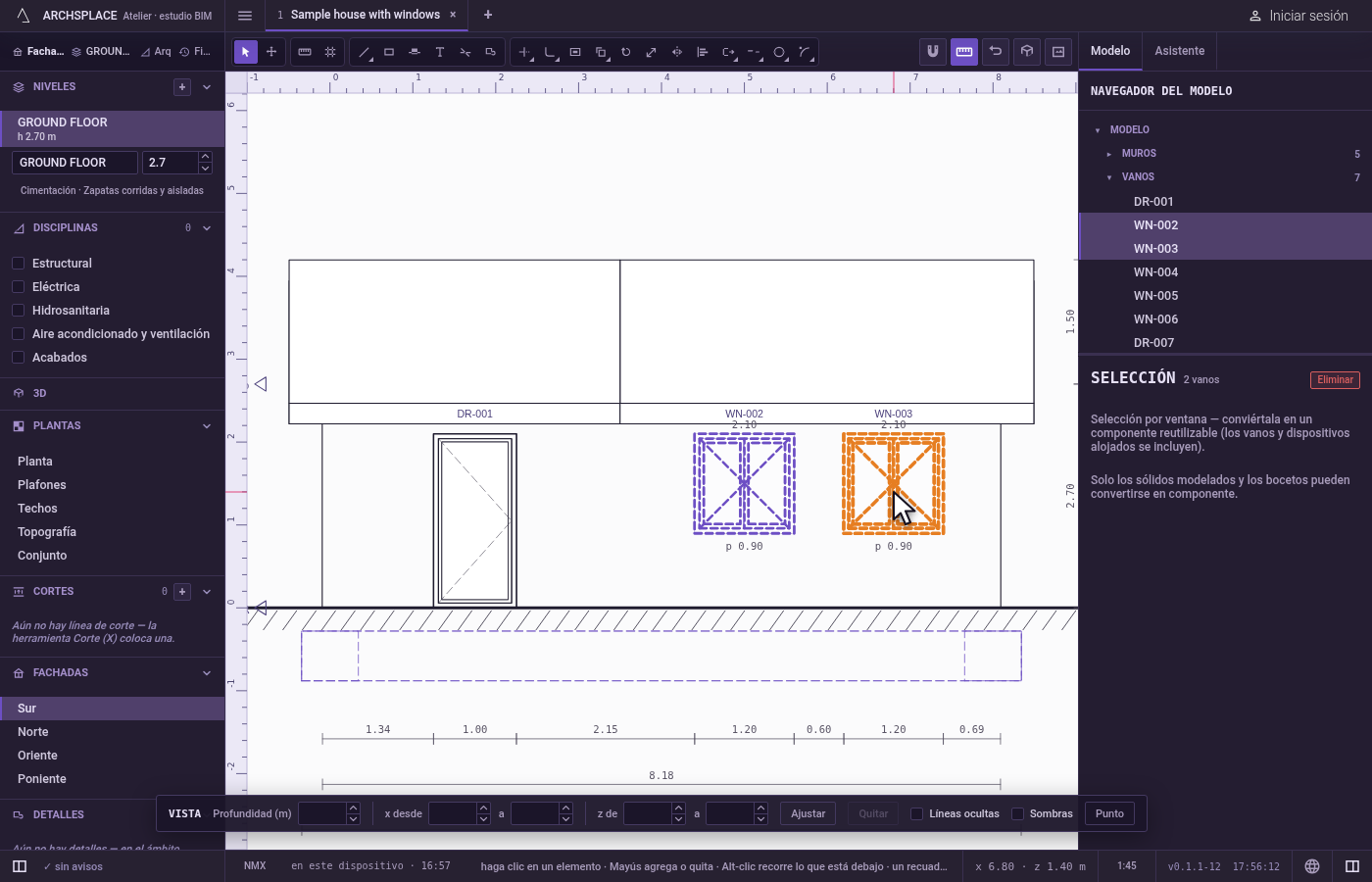Collapse the DISCIPLINAS section chevron
1372x882 pixels.
(207, 228)
